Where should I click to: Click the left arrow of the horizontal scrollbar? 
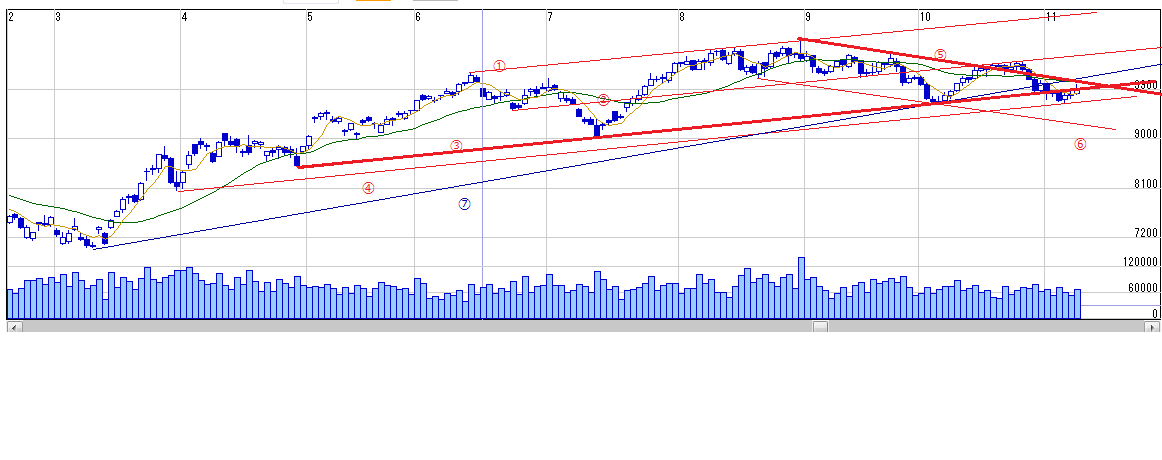coord(11,325)
